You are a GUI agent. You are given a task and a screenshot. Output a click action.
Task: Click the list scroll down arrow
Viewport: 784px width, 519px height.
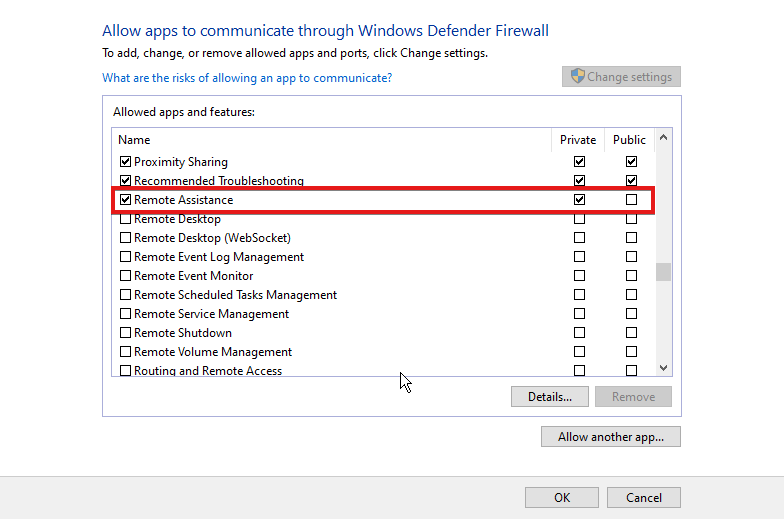[664, 368]
